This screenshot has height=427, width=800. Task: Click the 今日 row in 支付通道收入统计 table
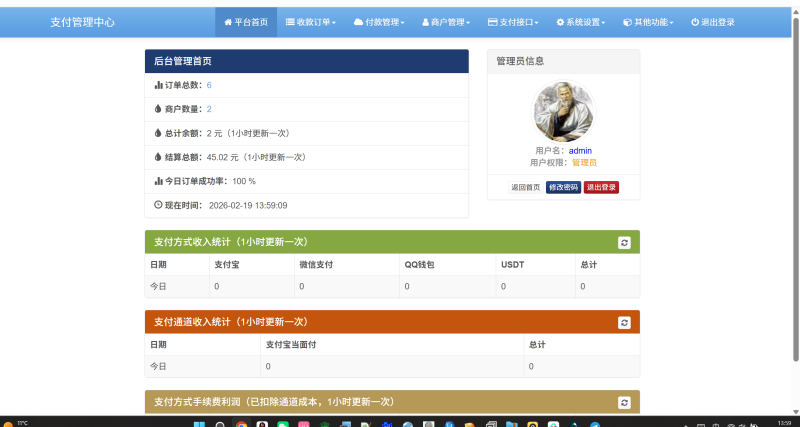point(392,366)
